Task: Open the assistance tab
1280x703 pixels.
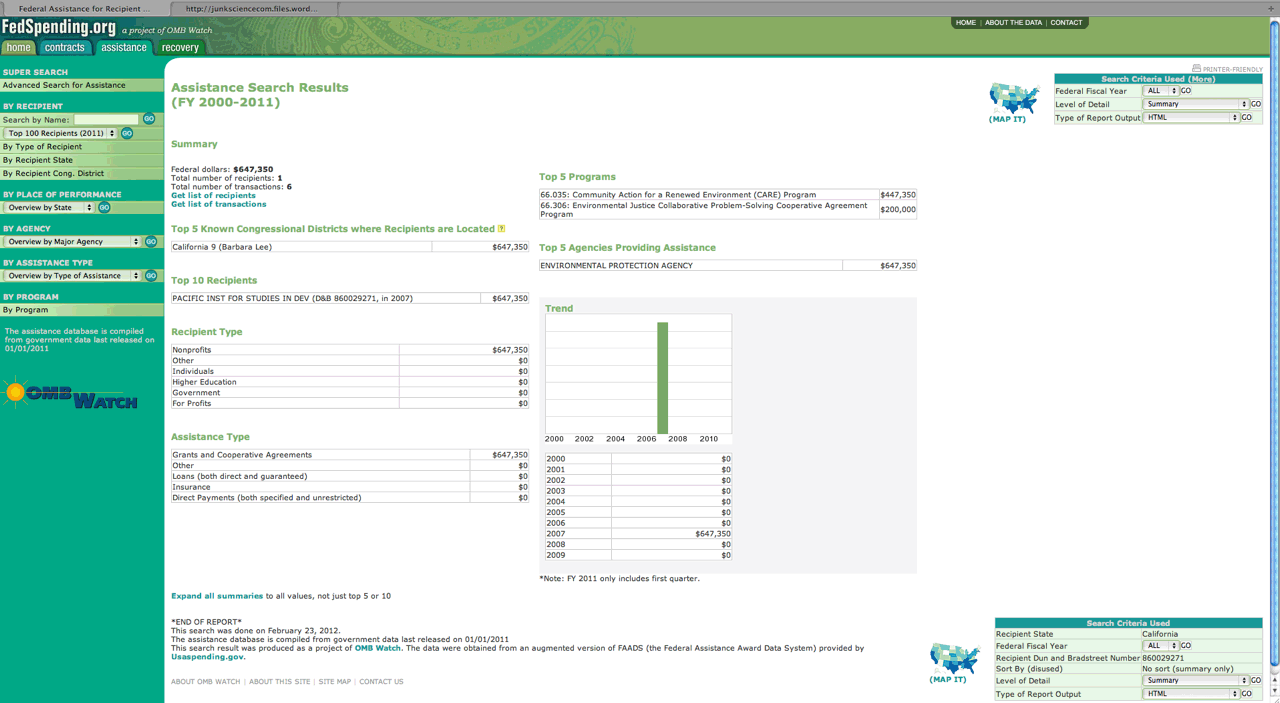Action: tap(124, 47)
